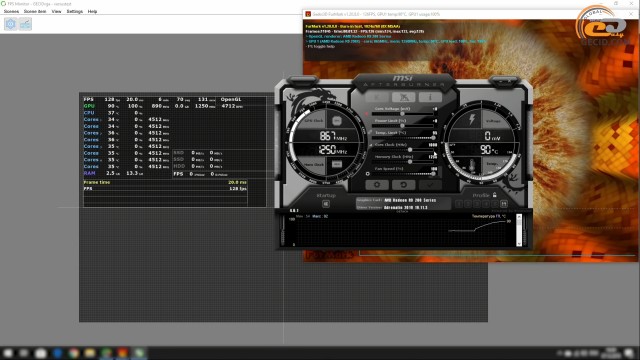The width and height of the screenshot is (640, 360).
Task: Open the Scene item menu
Action: 35,11
